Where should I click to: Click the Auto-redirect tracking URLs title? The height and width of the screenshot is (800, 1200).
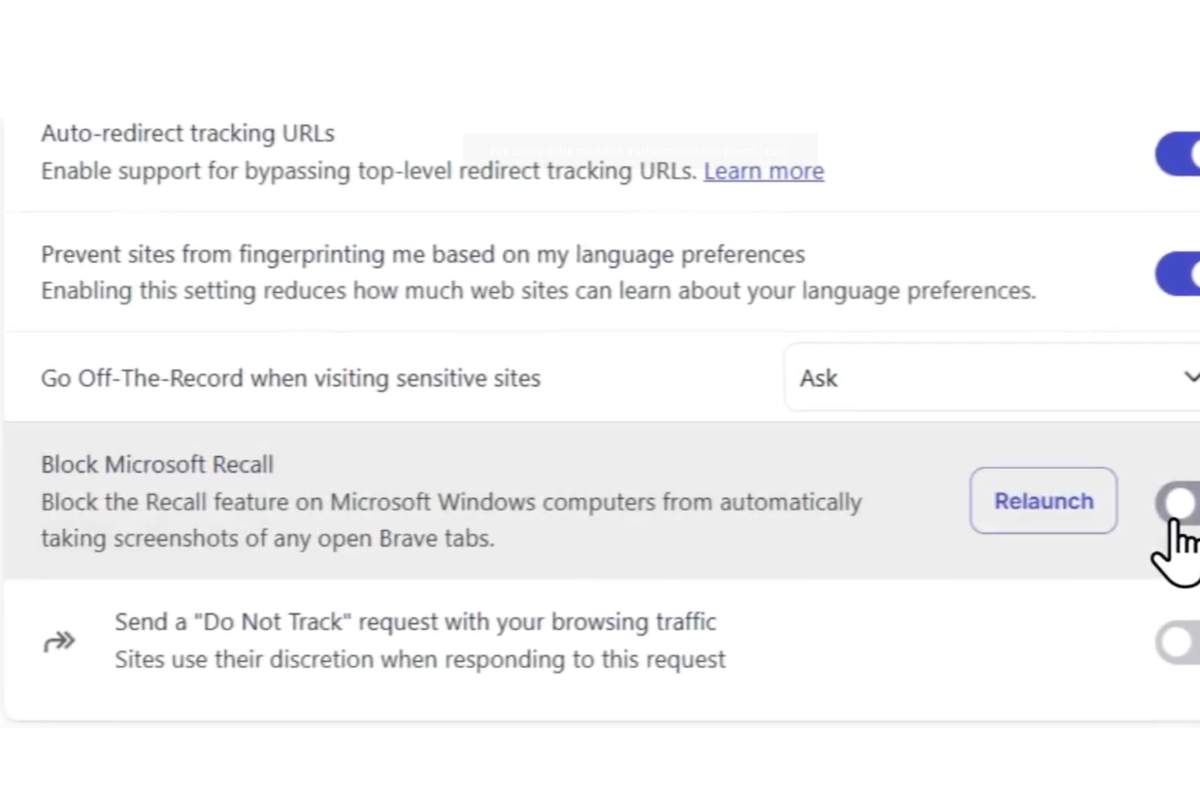pos(187,133)
